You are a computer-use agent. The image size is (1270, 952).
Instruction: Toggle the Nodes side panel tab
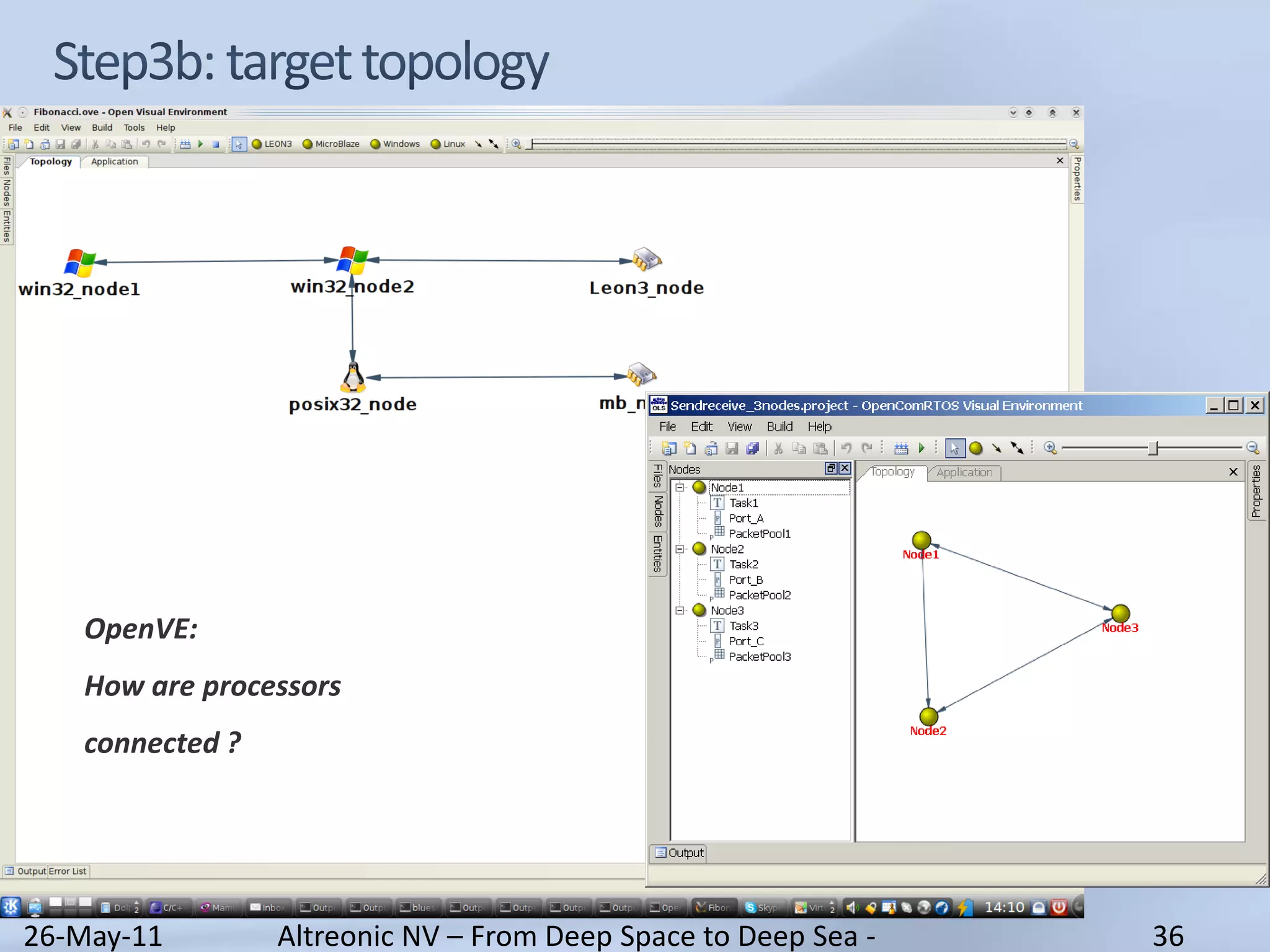click(x=658, y=511)
